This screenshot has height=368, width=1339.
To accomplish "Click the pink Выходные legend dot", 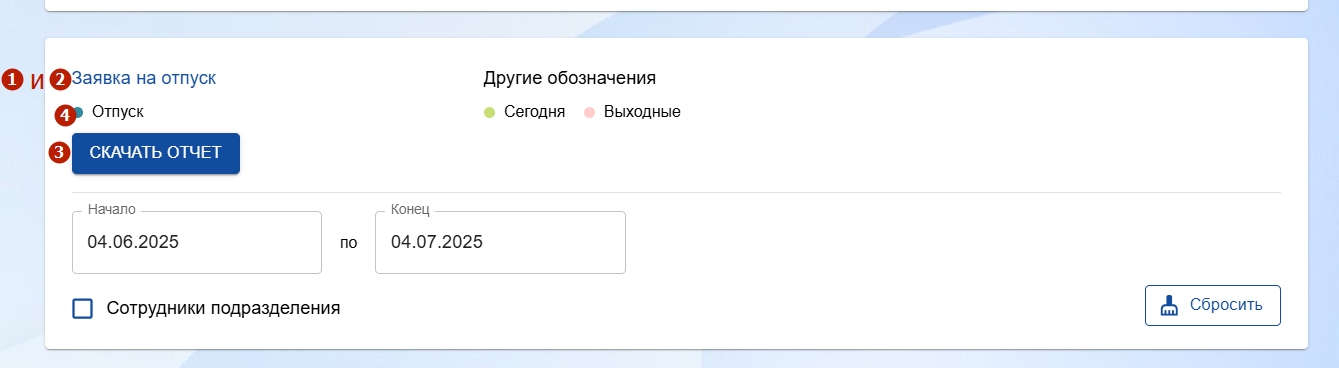I will [x=589, y=112].
